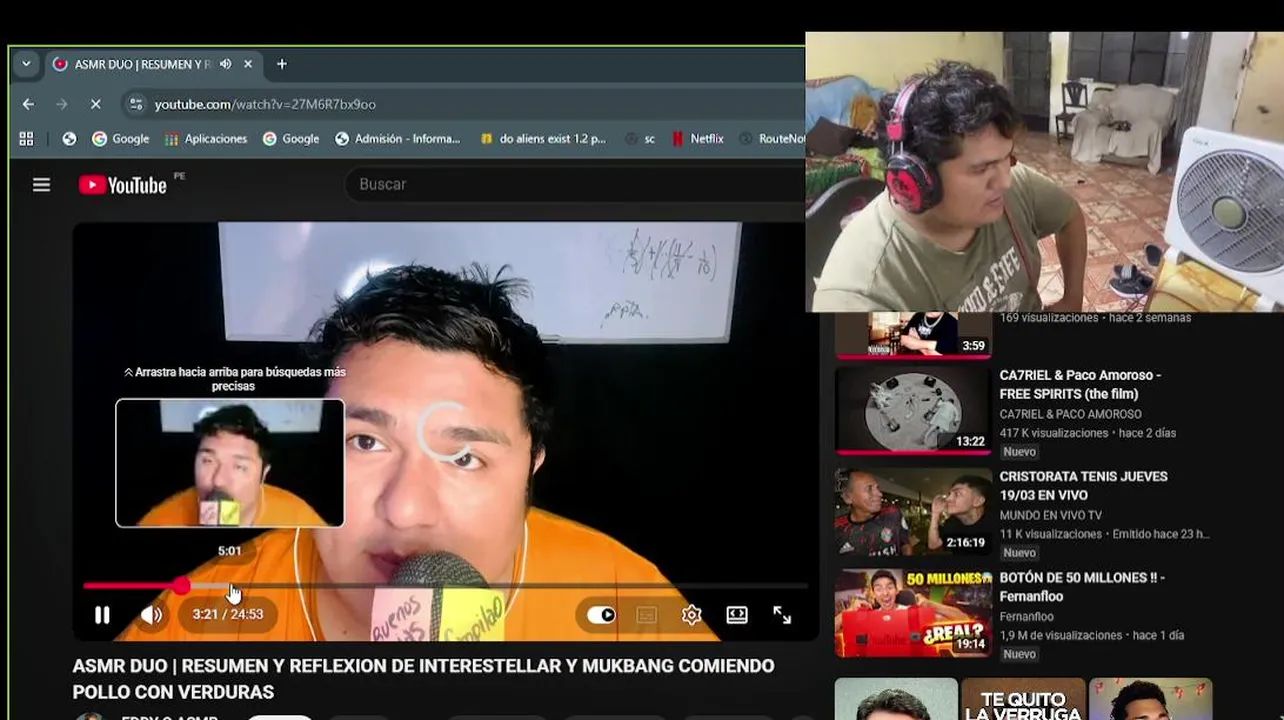
Task: Toggle the autoplay switch
Action: [601, 615]
